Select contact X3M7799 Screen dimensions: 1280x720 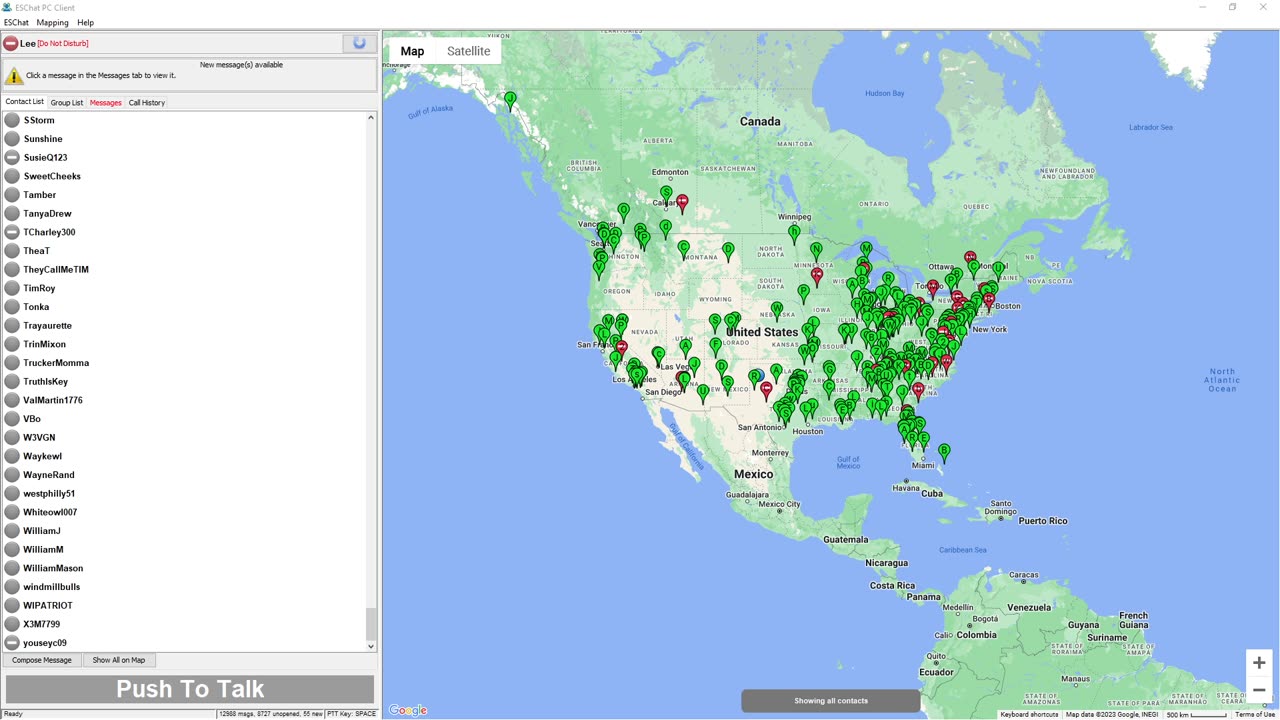[x=42, y=624]
